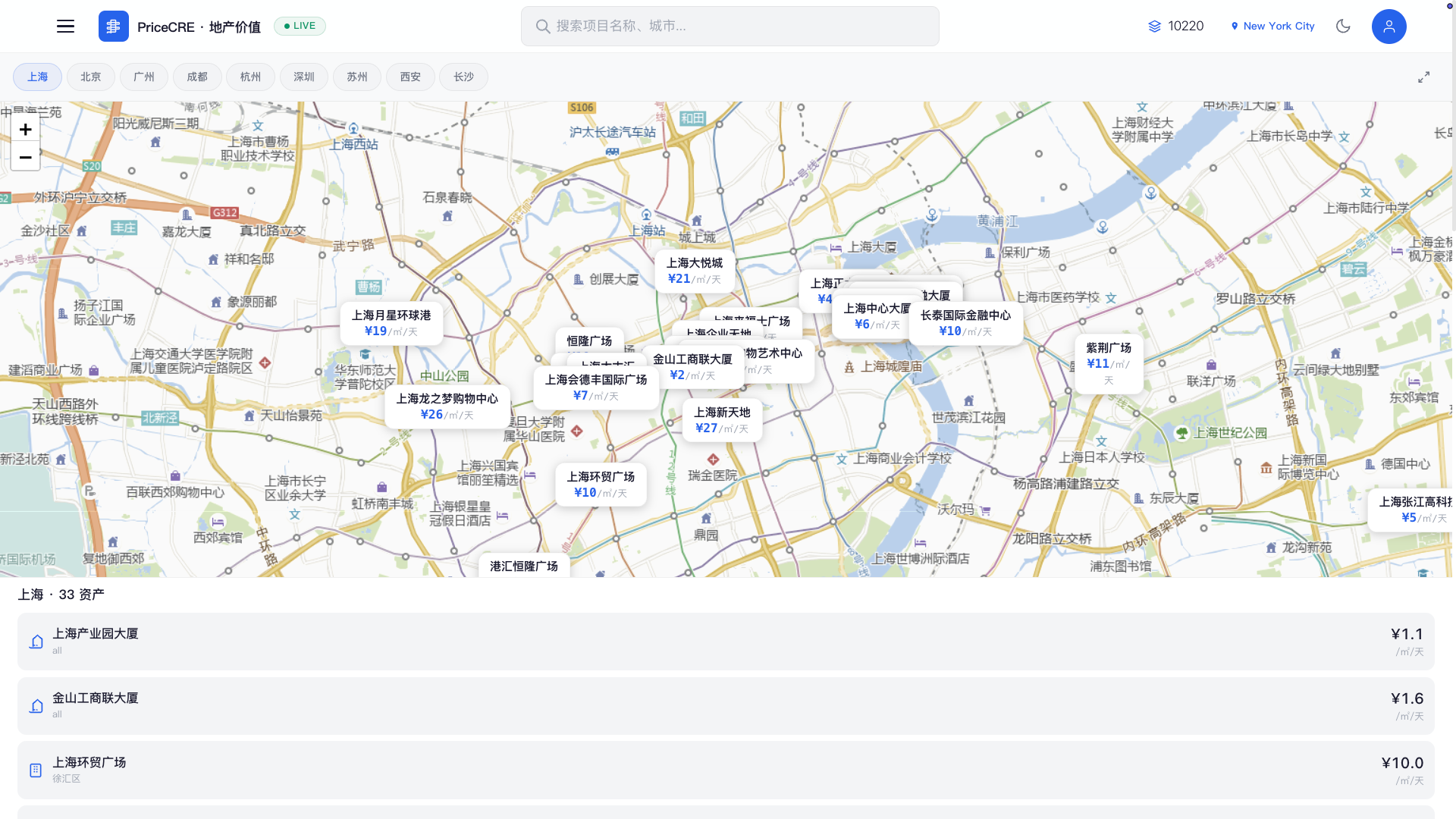This screenshot has height=819, width=1456.
Task: Zoom out on the map
Action: [x=26, y=158]
